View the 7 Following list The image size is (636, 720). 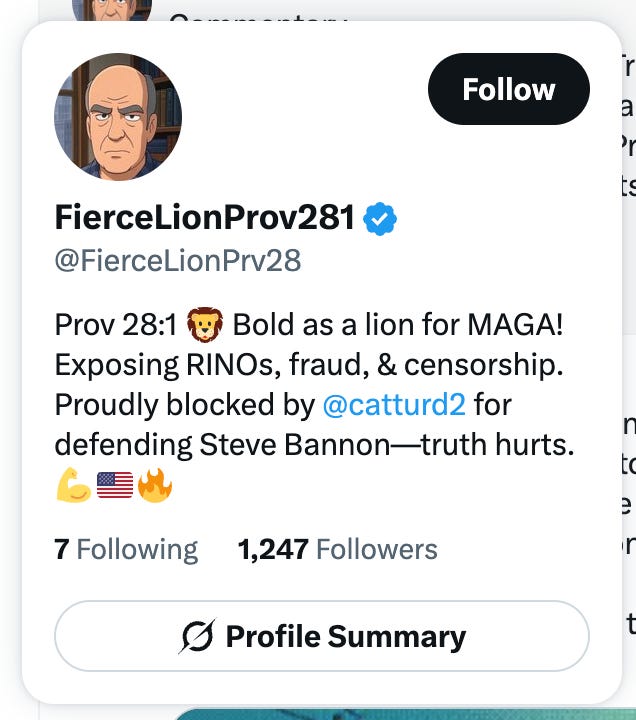(126, 549)
